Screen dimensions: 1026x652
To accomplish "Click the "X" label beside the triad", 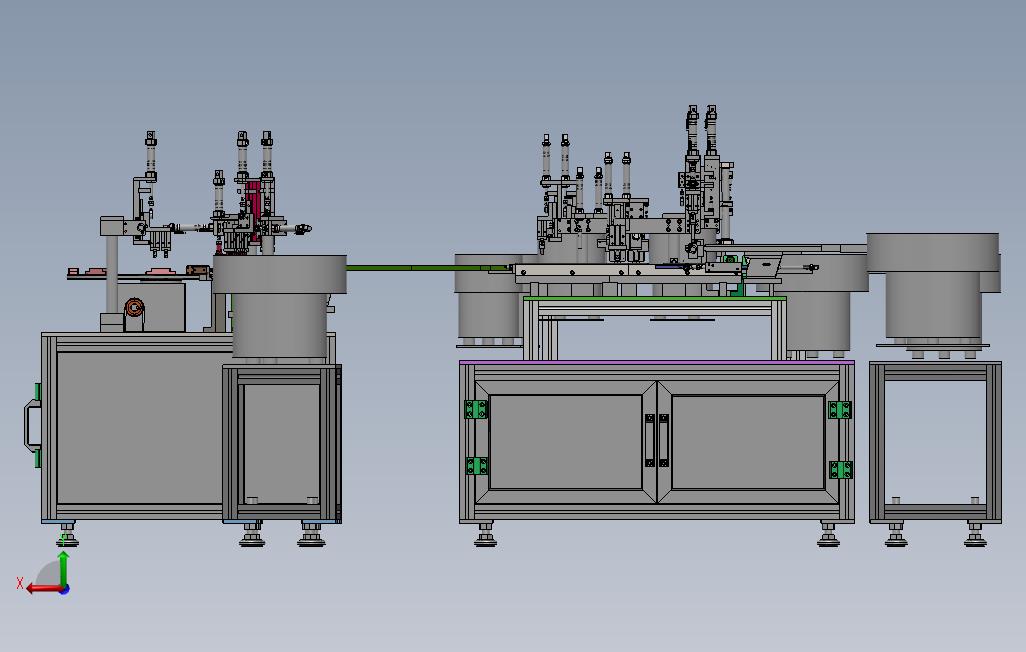I will click(x=20, y=583).
